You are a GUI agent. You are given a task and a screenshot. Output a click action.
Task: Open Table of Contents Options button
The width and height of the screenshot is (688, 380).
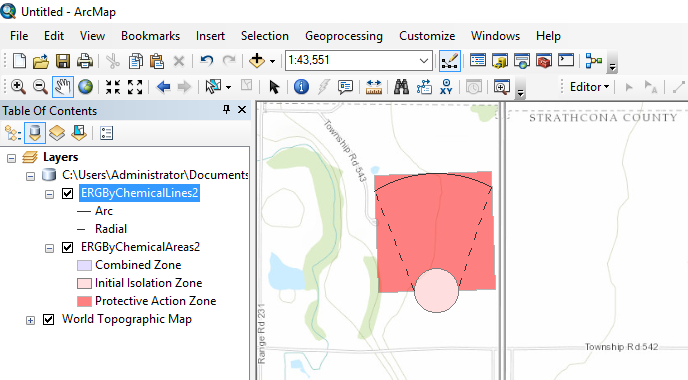(x=106, y=133)
